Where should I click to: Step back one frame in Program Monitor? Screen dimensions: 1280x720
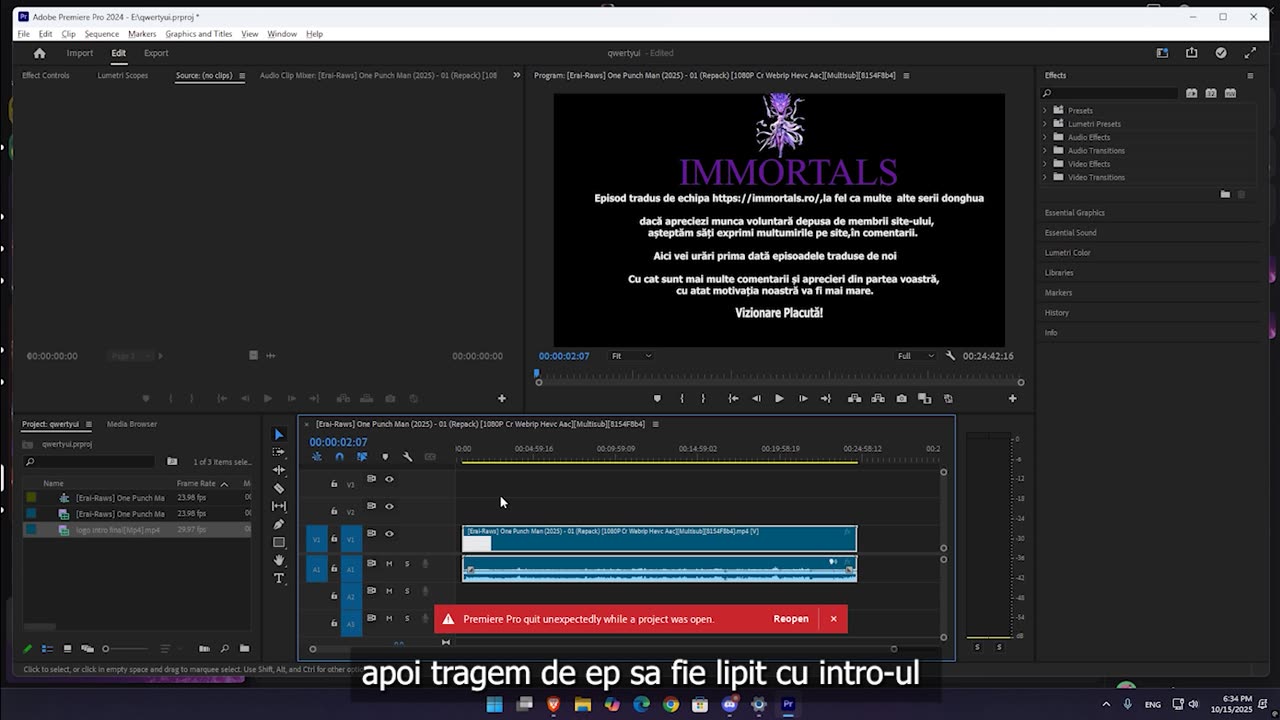(x=757, y=398)
